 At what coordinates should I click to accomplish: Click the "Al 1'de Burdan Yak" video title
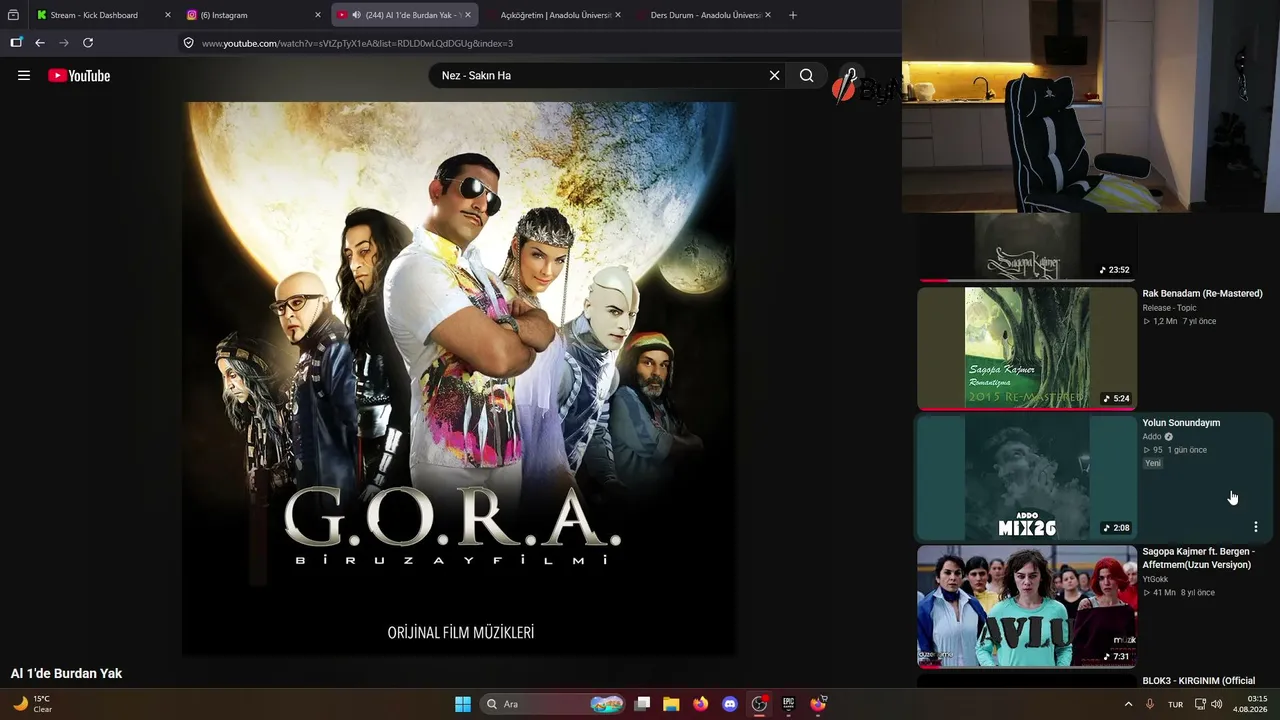[66, 674]
